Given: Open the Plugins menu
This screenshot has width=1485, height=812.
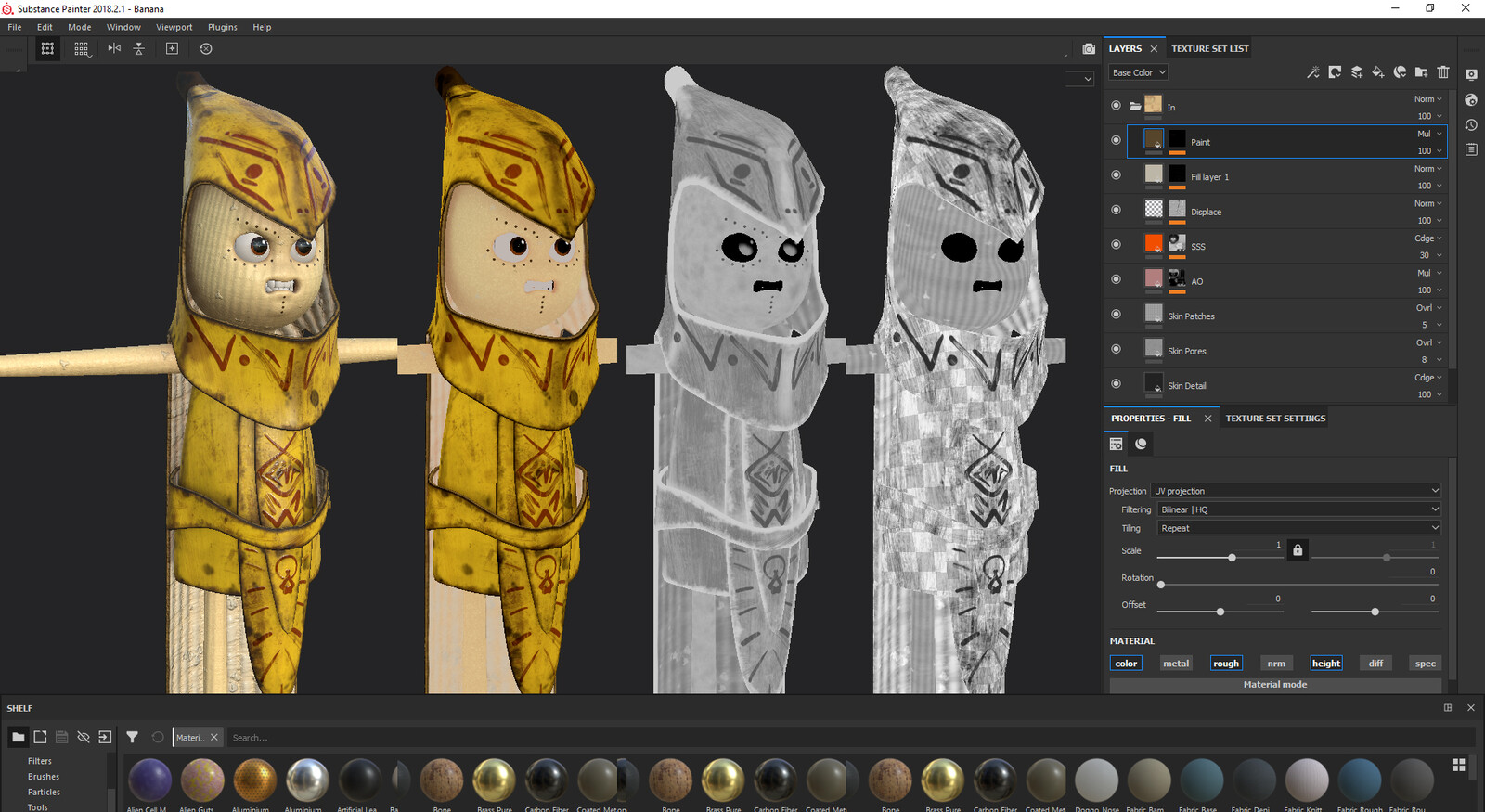Looking at the screenshot, I should [223, 27].
